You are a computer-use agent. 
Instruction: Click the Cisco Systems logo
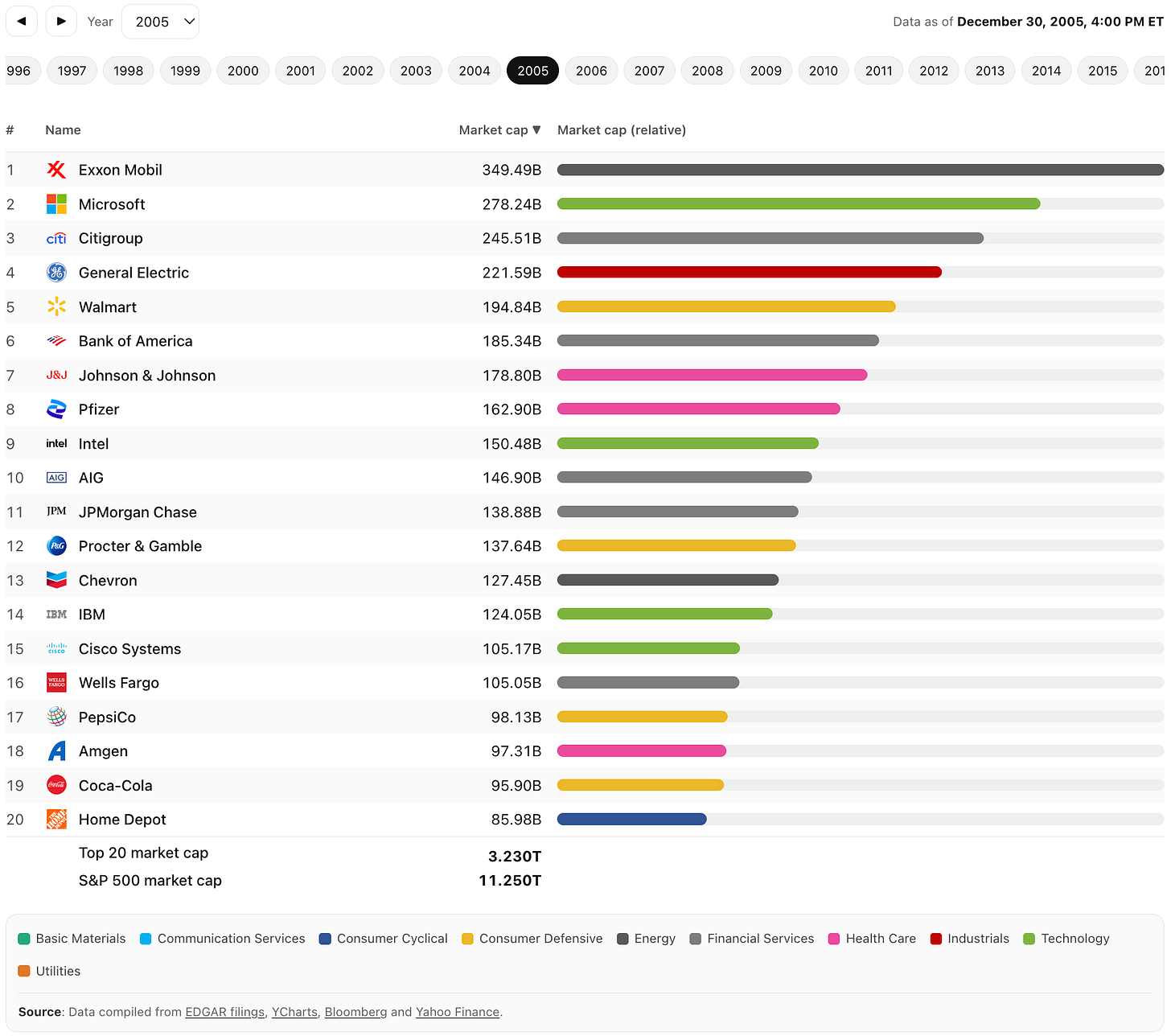[x=56, y=648]
